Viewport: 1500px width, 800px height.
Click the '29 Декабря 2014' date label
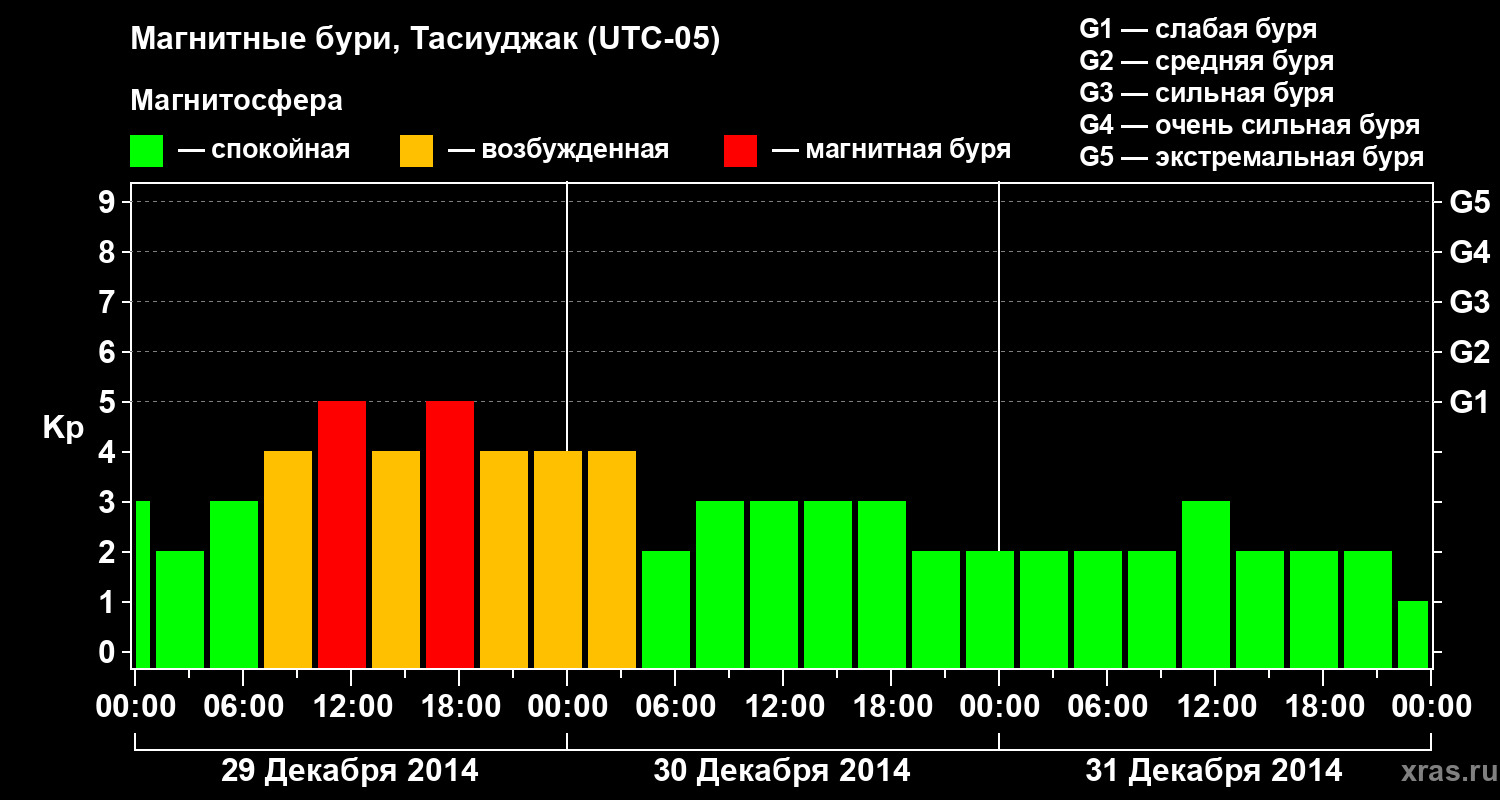tap(350, 771)
